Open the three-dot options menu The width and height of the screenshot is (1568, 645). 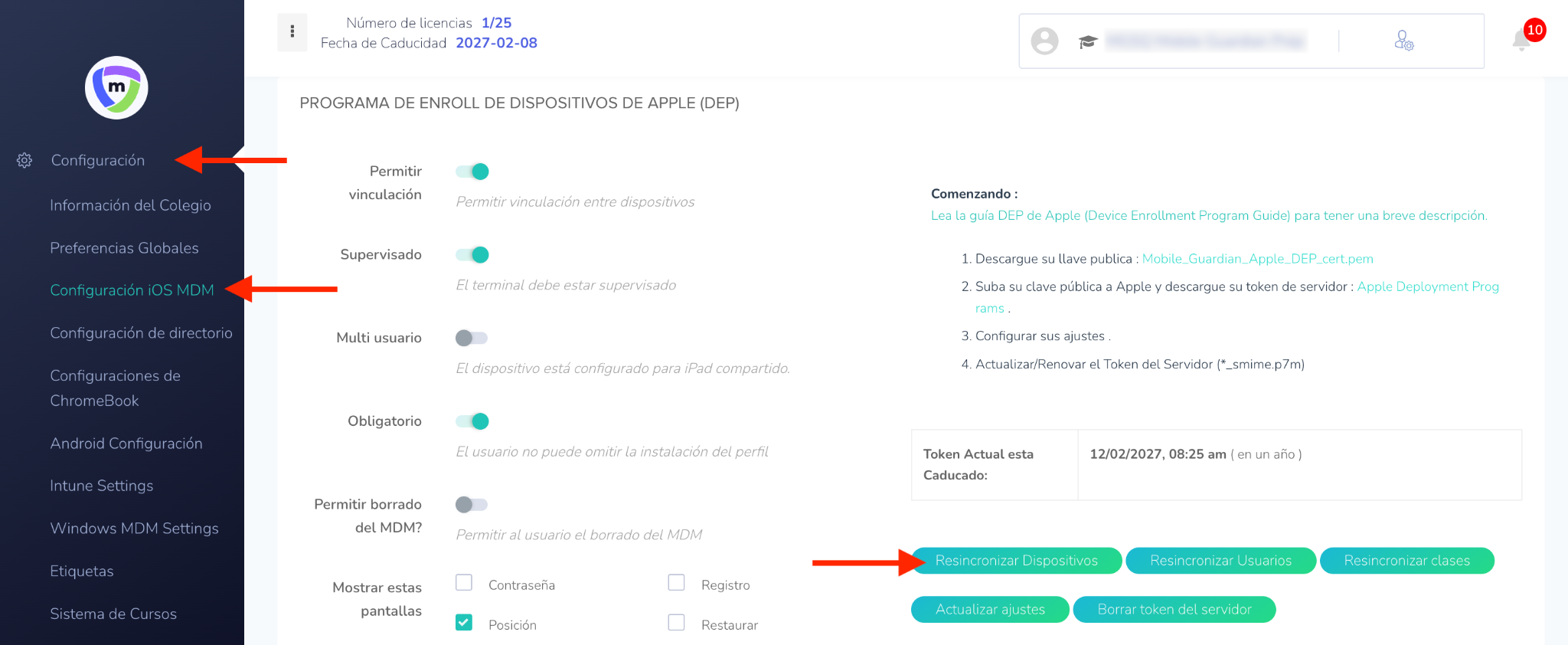click(x=292, y=32)
